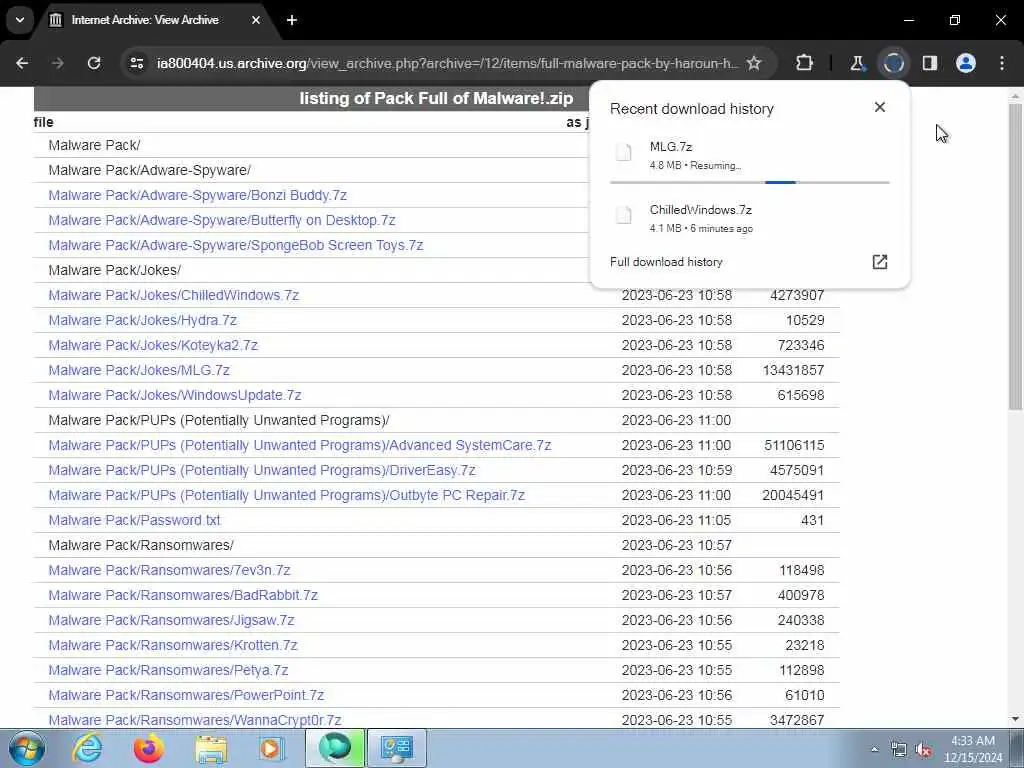Open the Ransomwares/Jigsaw.7z link
This screenshot has width=1024, height=768.
(x=171, y=620)
